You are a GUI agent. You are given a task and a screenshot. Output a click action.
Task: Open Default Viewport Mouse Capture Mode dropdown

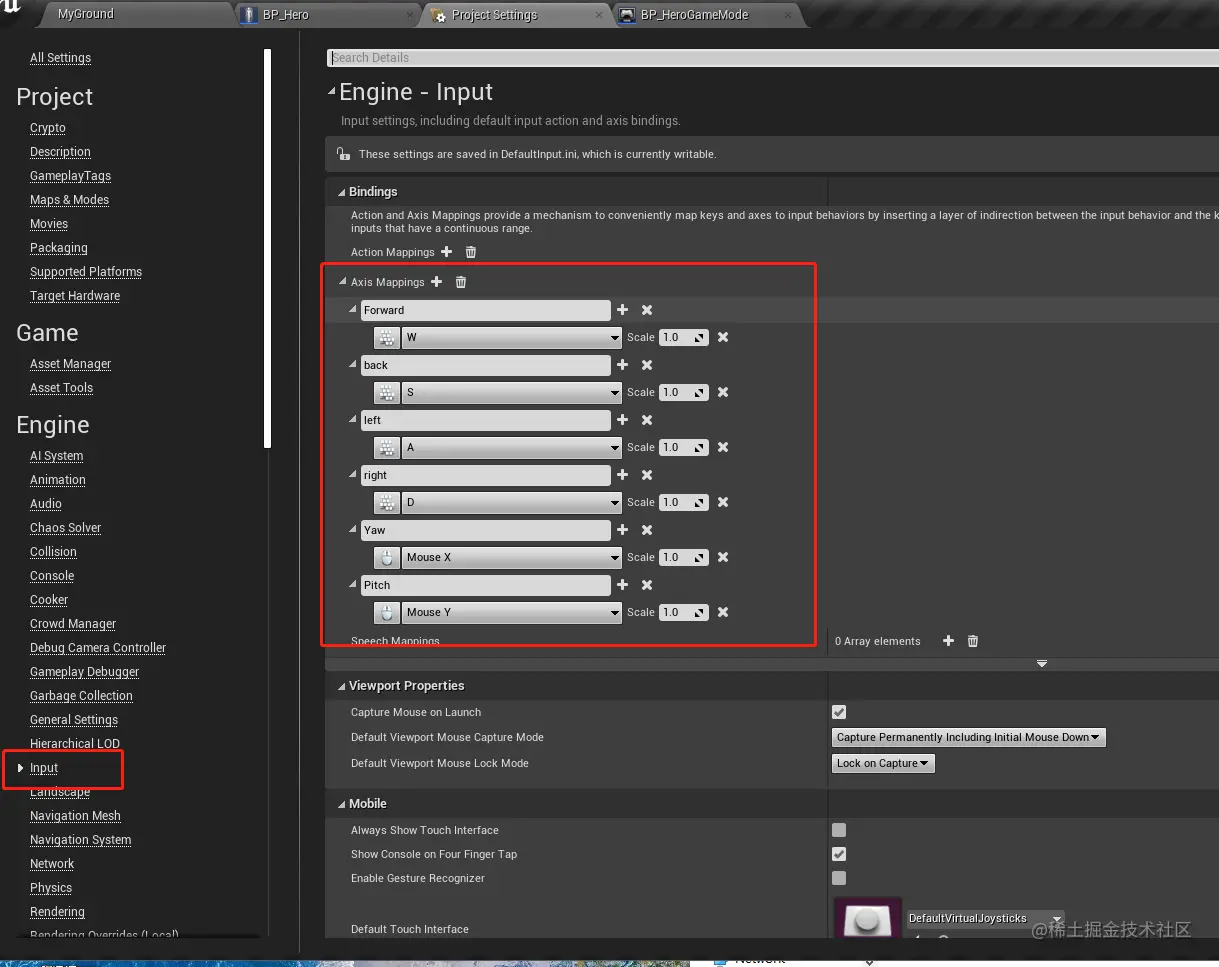click(969, 738)
